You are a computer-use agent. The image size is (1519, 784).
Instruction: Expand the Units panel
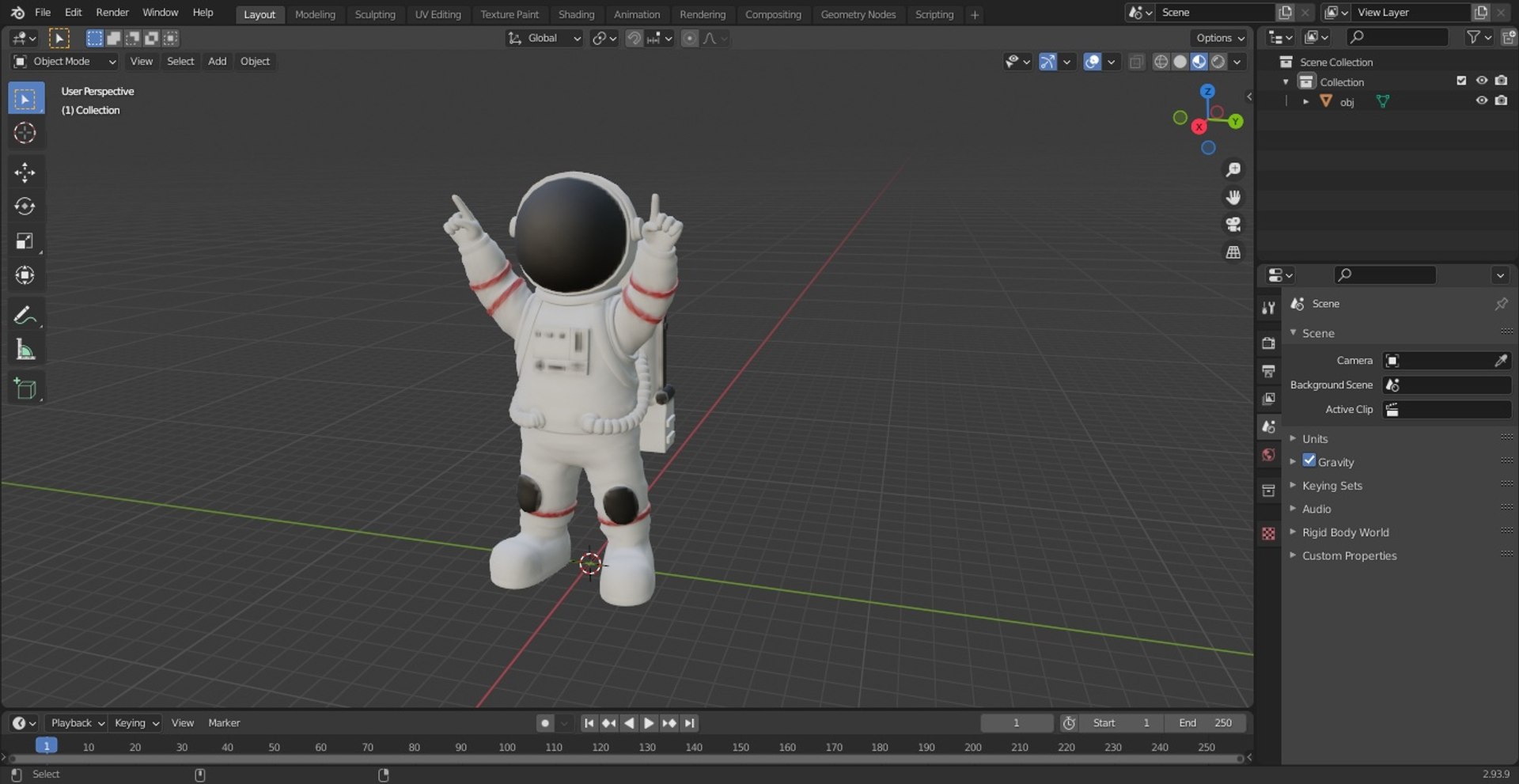coord(1314,439)
